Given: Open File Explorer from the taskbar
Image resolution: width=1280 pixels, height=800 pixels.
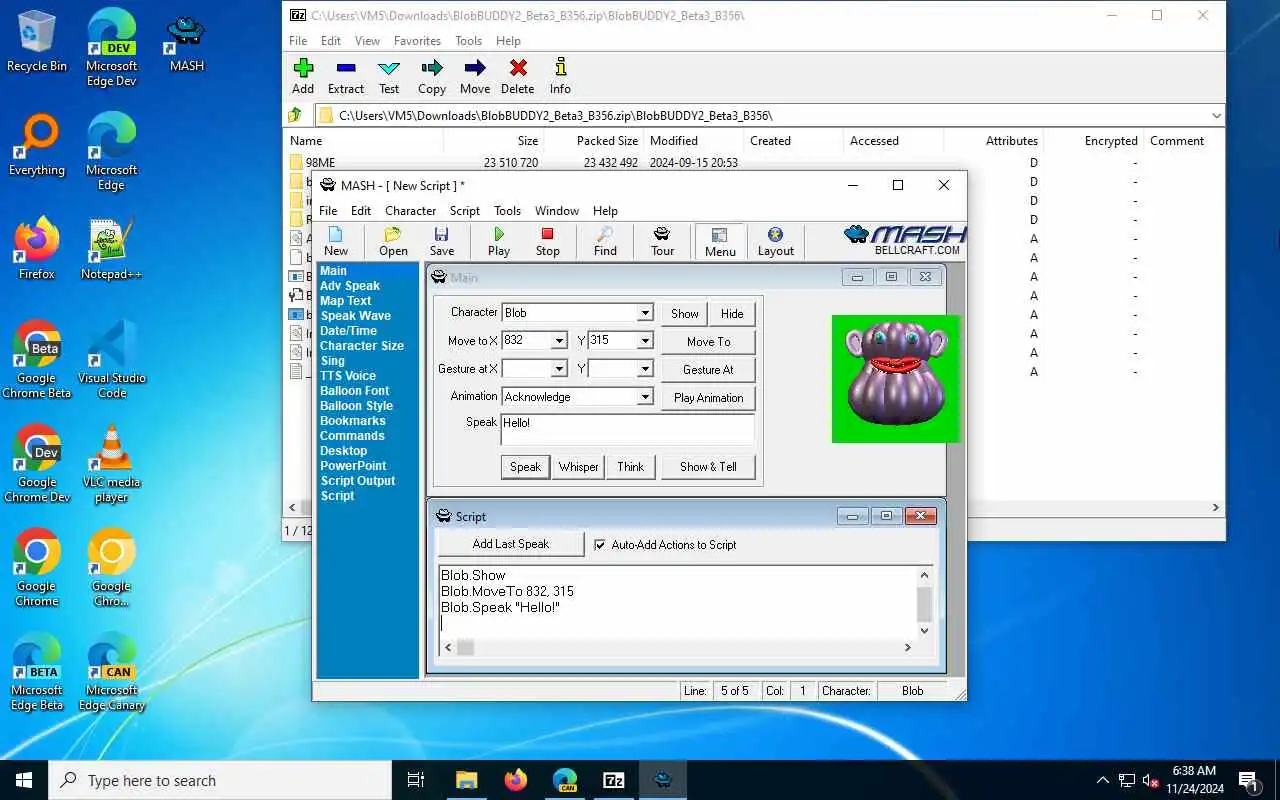Looking at the screenshot, I should 467,780.
